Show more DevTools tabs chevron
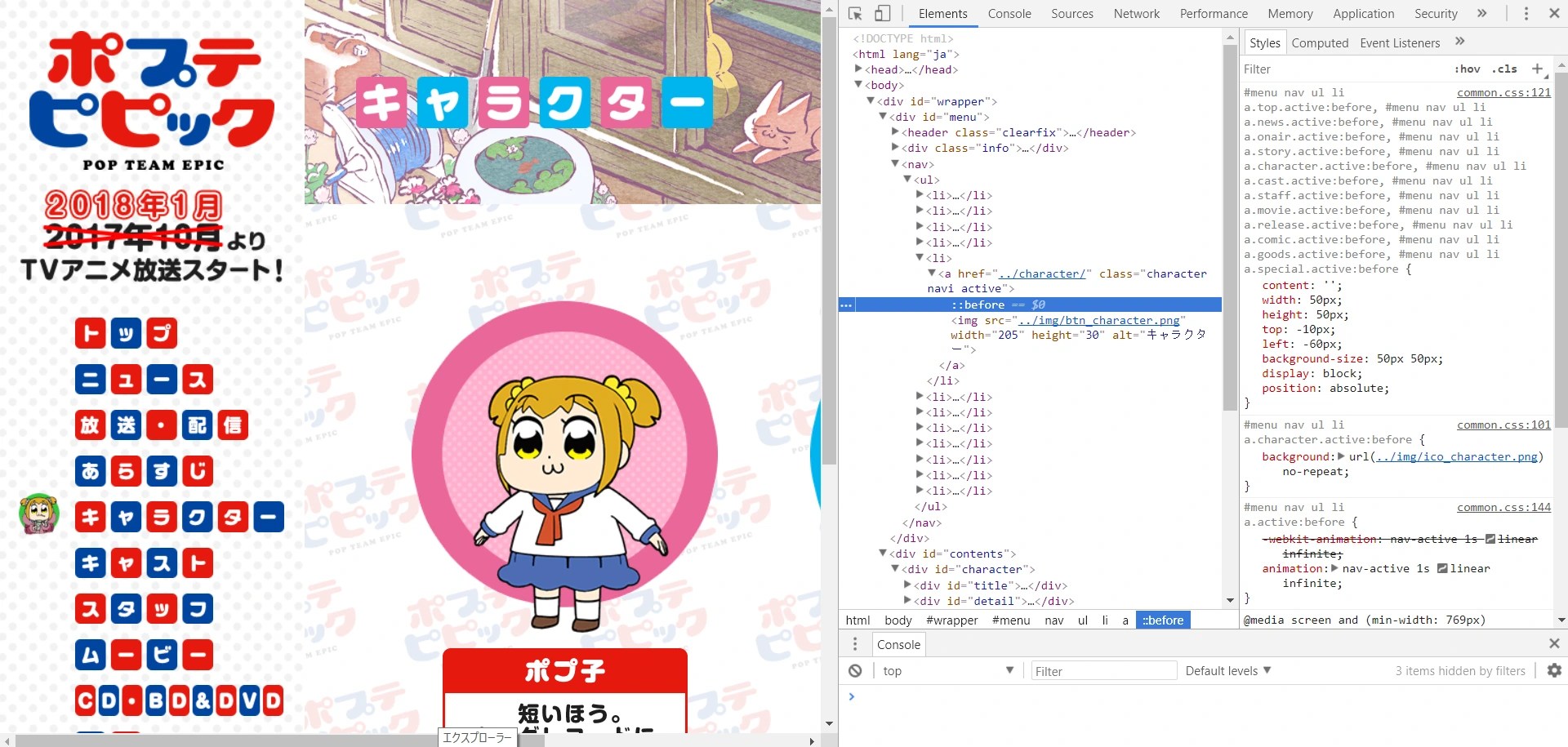Screen dimensions: 1568x747 (1482, 14)
